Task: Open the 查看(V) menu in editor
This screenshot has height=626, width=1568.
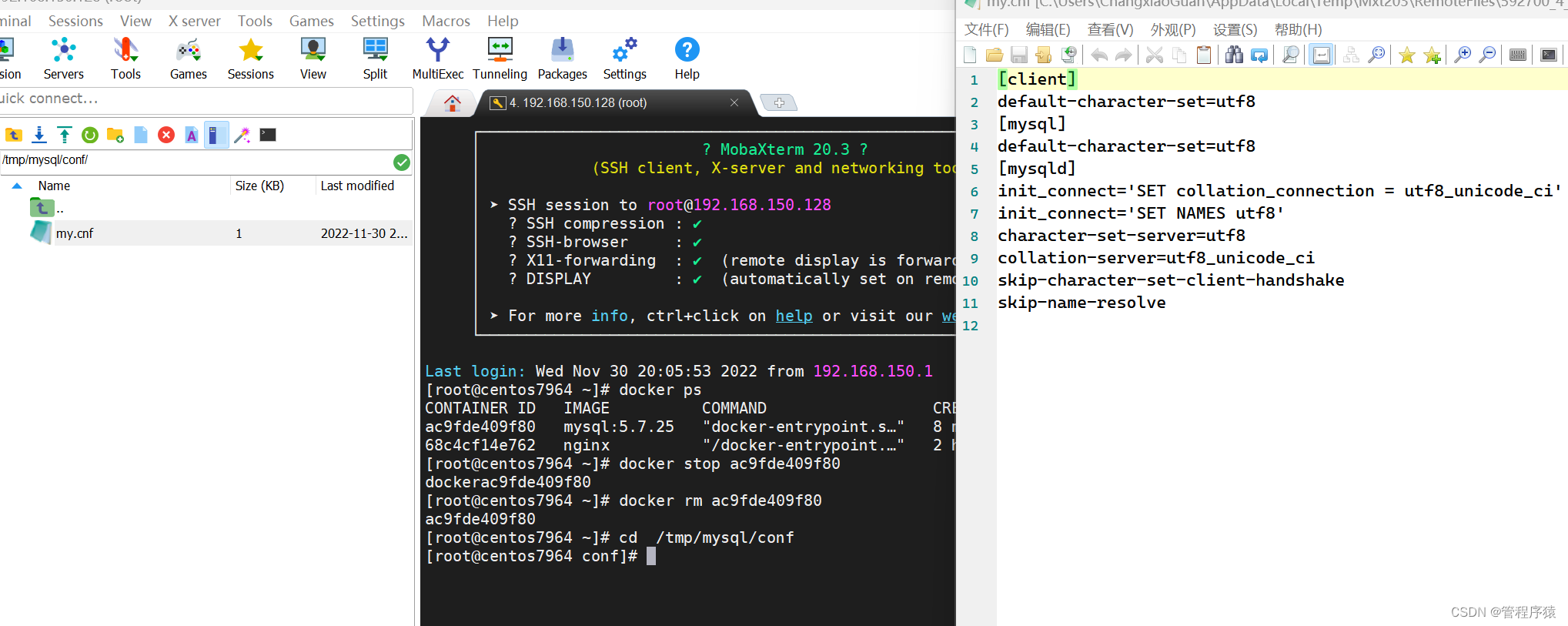Action: pos(1111,30)
